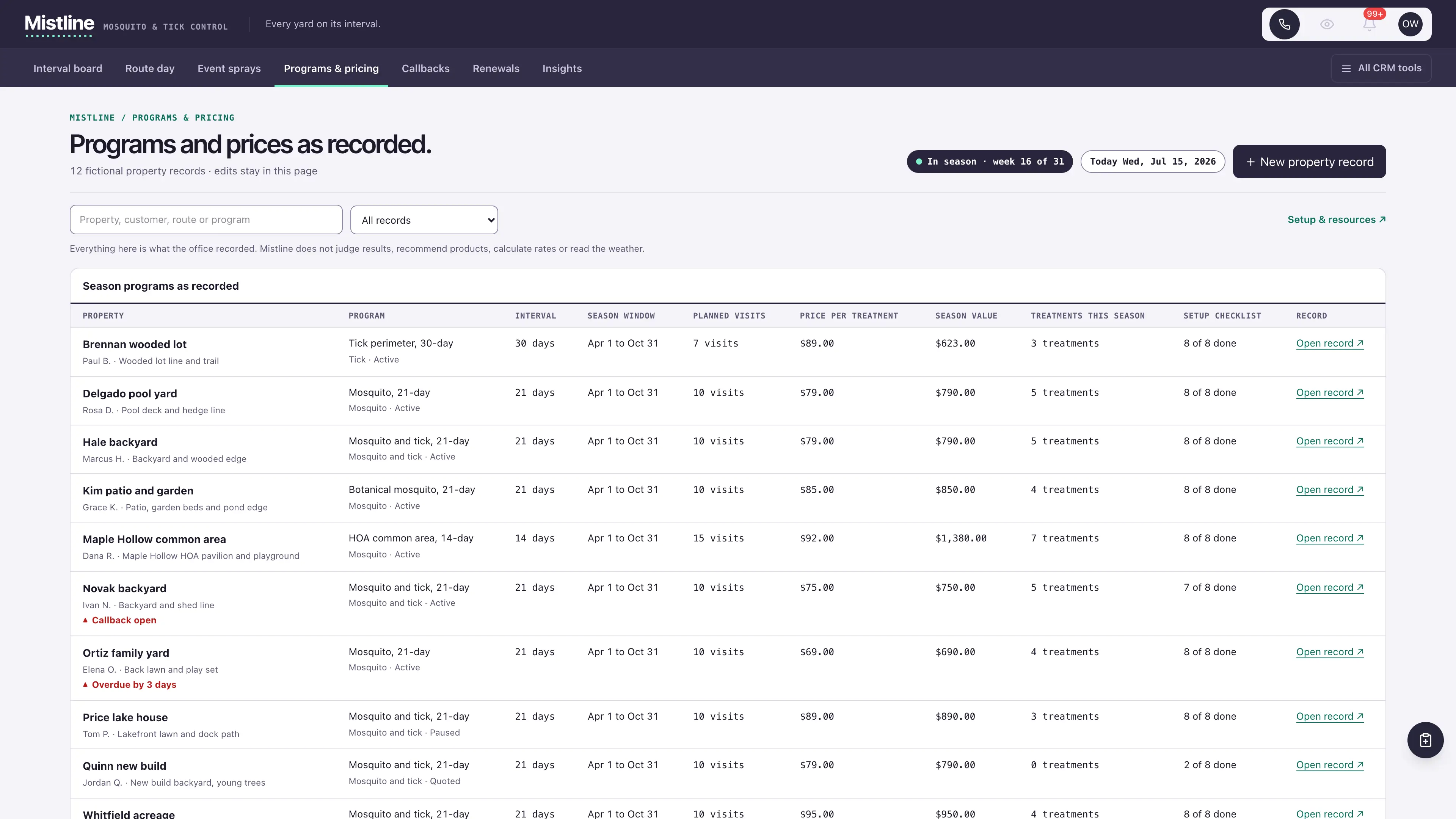Click the Callback open warning on Novak
This screenshot has height=819, width=1456.
pos(119,620)
